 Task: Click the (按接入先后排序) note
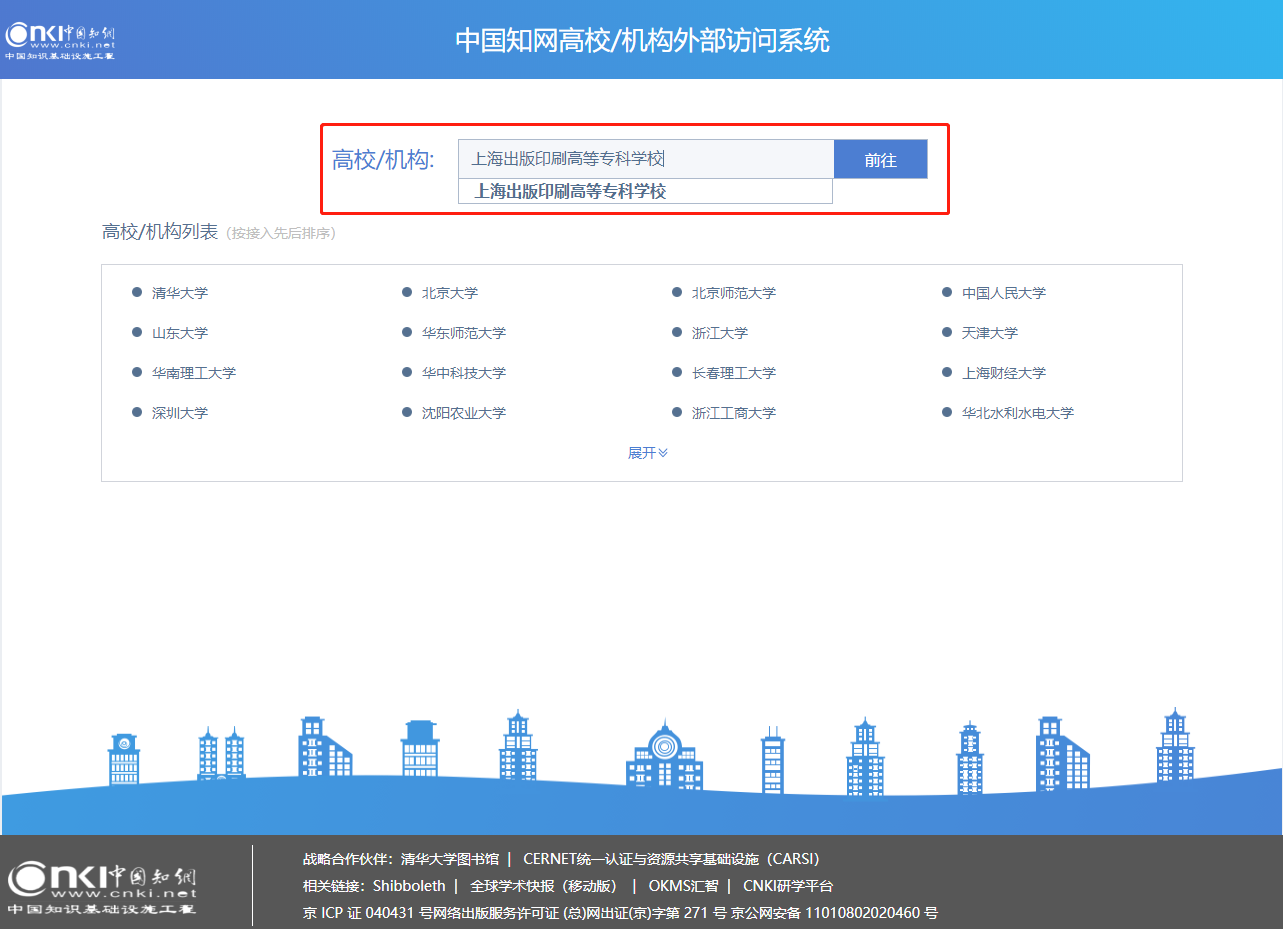[281, 234]
